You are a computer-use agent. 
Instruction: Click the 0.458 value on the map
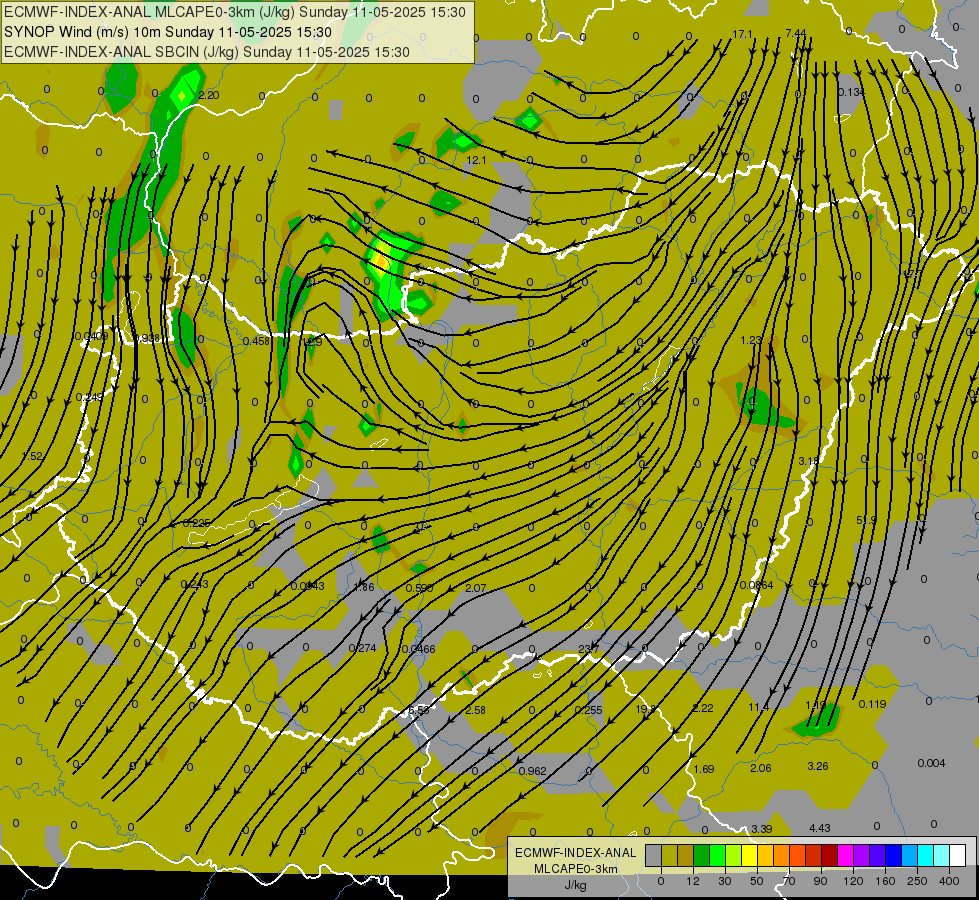256,340
